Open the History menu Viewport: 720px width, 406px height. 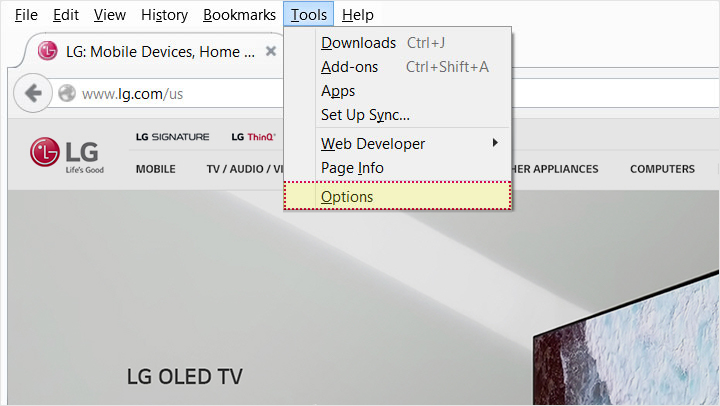(x=164, y=15)
